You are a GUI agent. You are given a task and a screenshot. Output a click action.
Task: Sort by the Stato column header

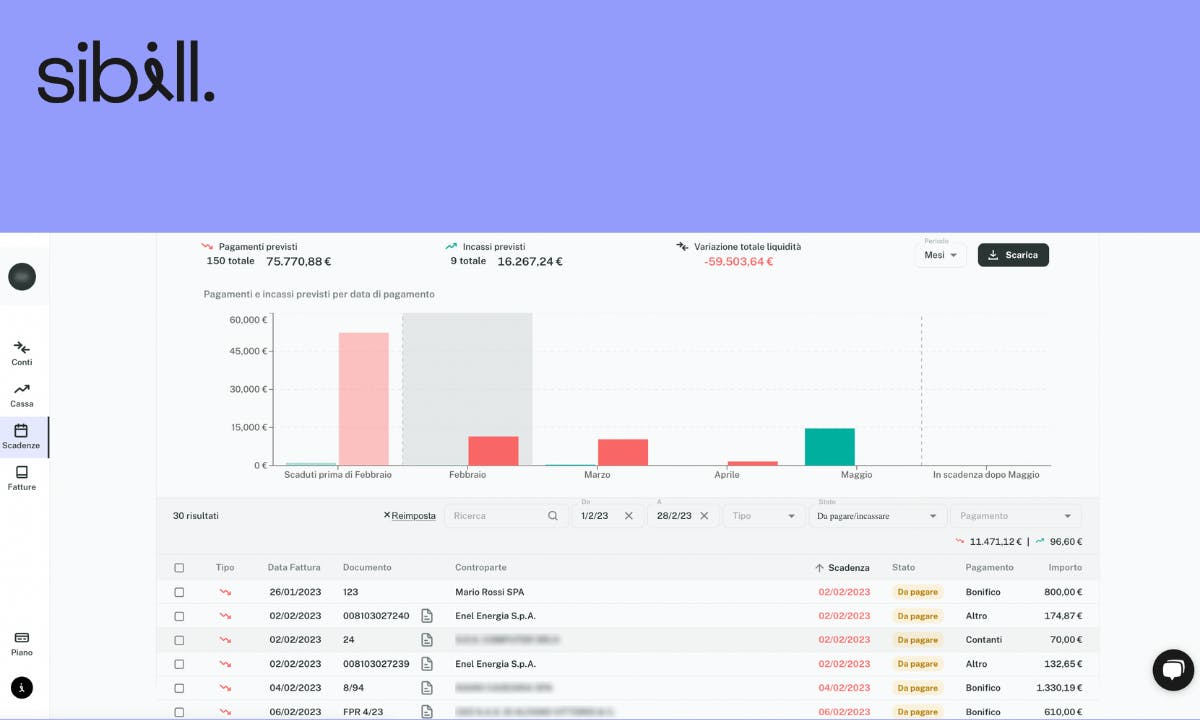(x=903, y=568)
